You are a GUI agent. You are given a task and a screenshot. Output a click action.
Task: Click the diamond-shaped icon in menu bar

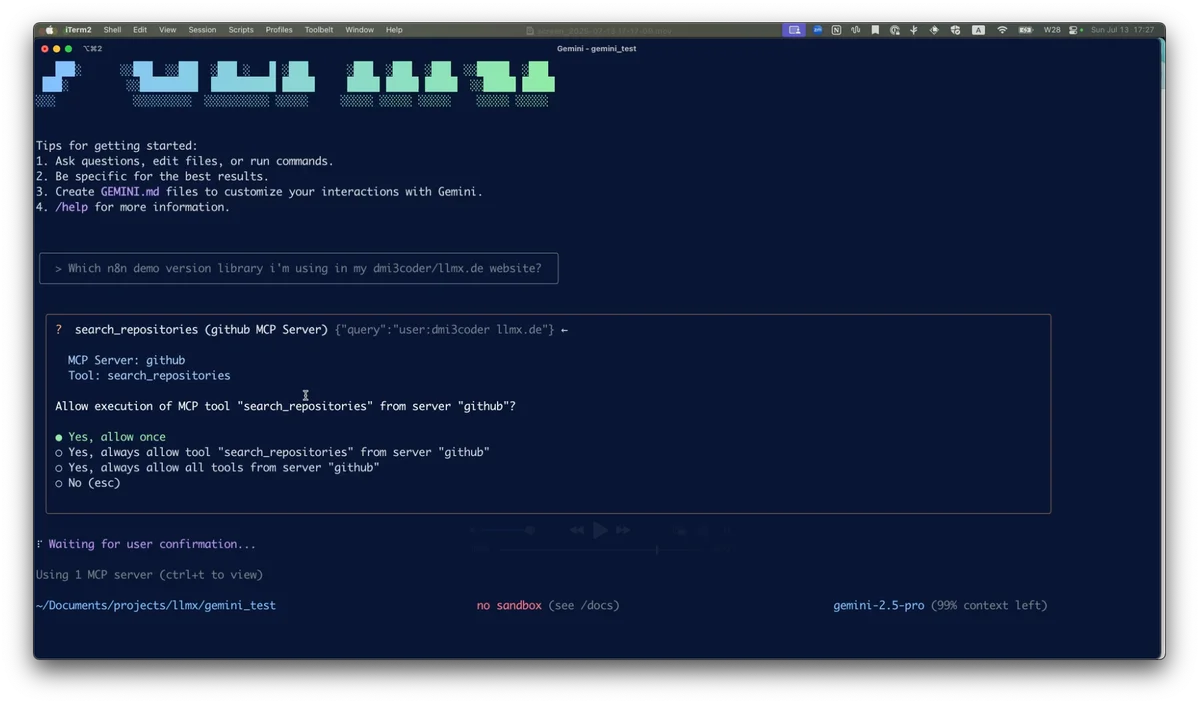tap(934, 30)
